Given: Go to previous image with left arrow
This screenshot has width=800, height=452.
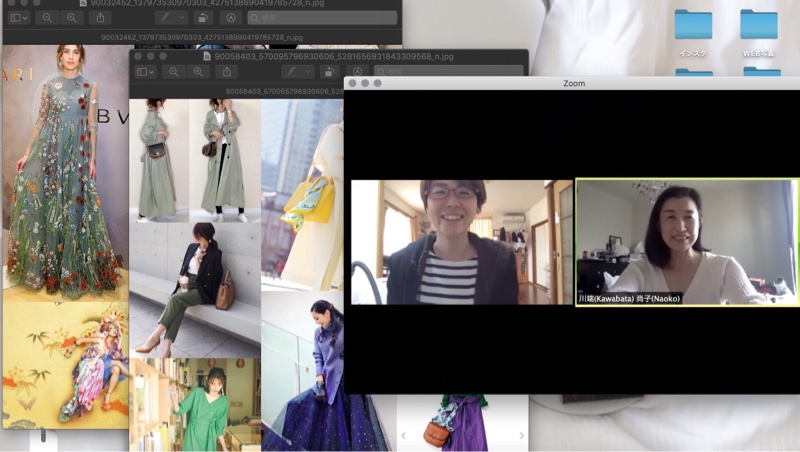Looking at the screenshot, I should click(x=404, y=435).
